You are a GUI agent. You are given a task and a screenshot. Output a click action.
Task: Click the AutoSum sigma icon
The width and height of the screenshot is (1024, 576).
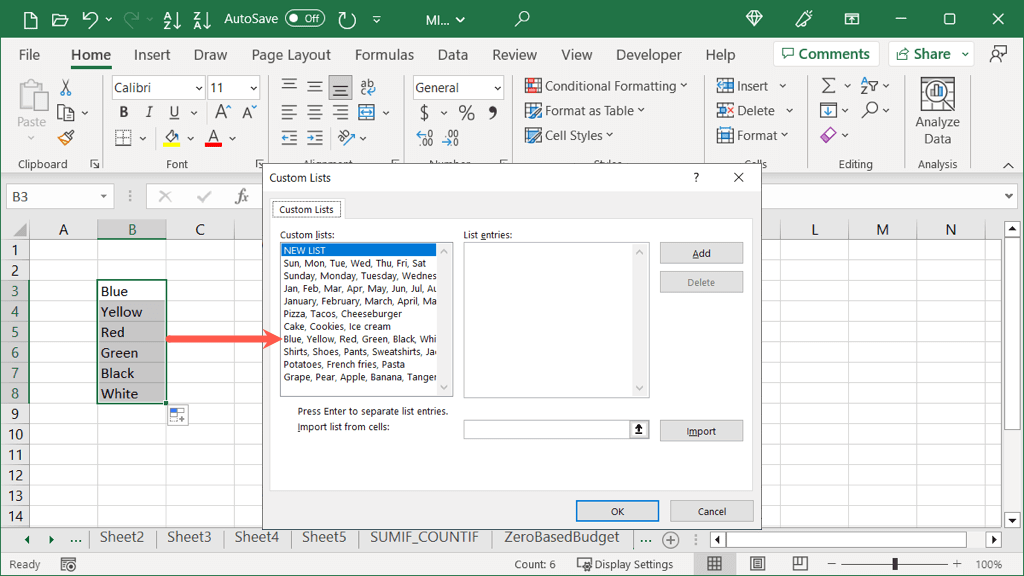828,87
